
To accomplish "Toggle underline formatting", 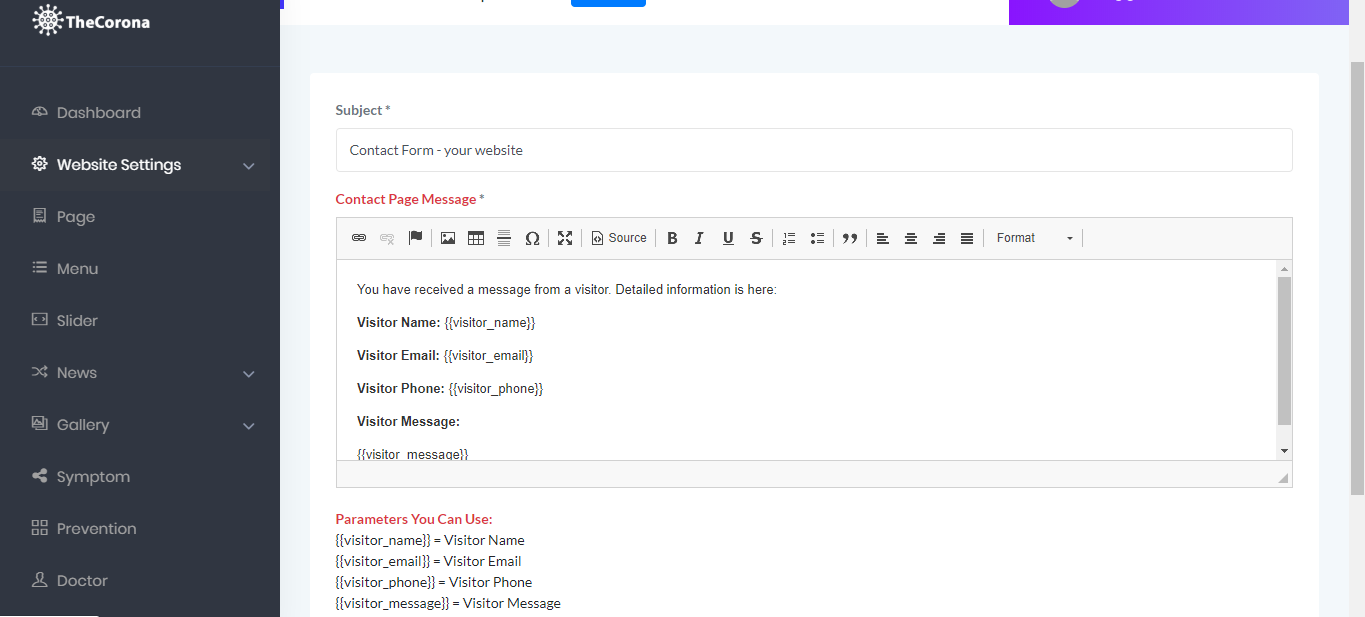I will 728,238.
